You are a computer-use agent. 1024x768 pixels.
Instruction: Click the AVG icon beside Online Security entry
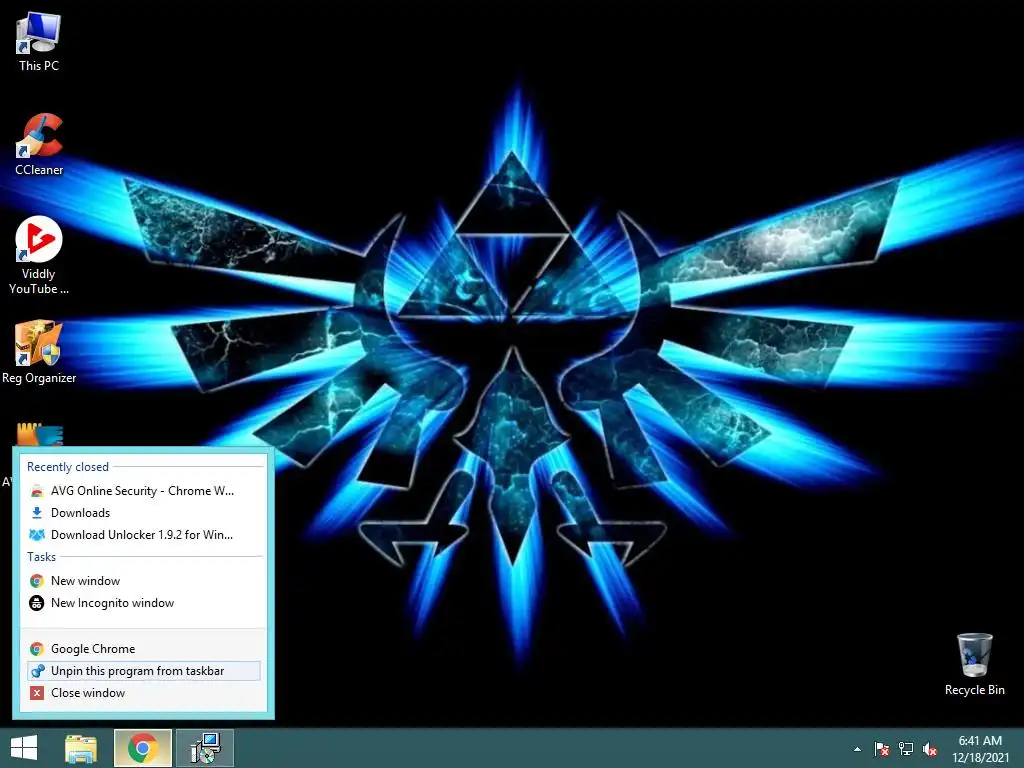point(37,491)
